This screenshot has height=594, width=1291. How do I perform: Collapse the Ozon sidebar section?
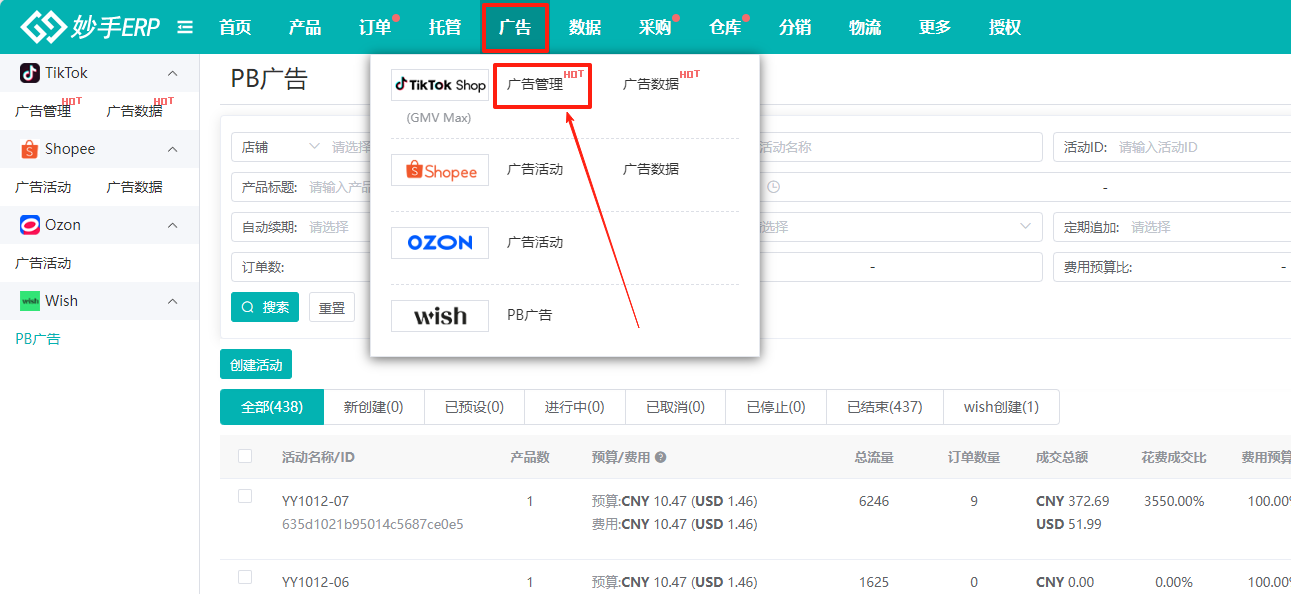172,225
